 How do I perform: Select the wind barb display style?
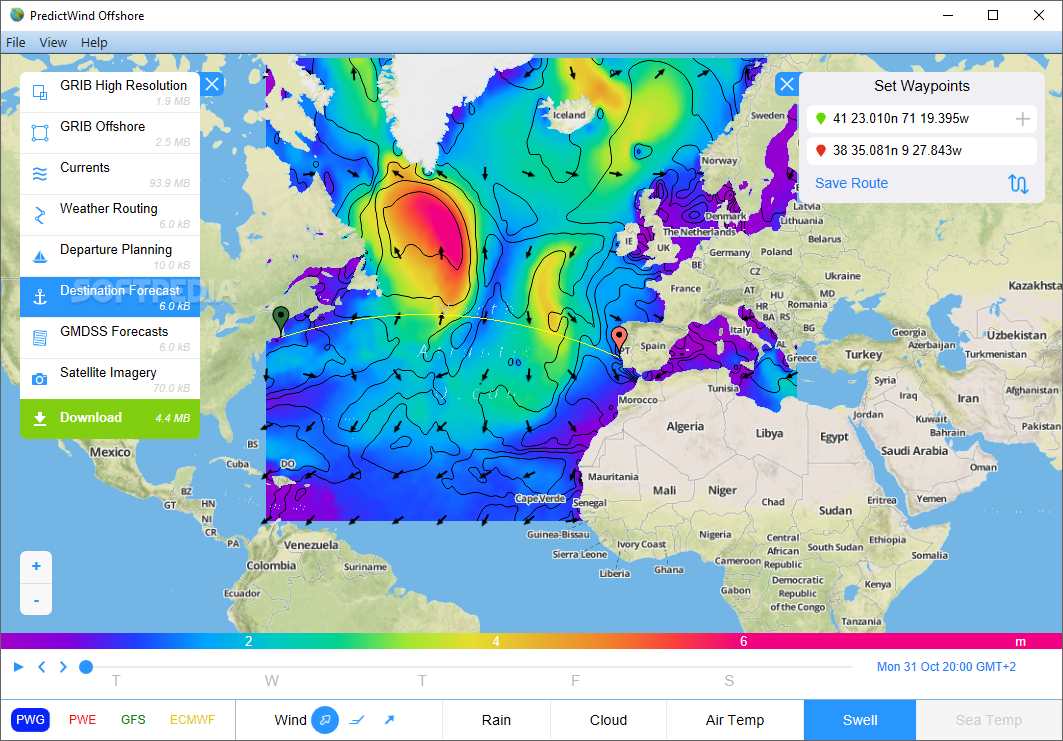357,720
